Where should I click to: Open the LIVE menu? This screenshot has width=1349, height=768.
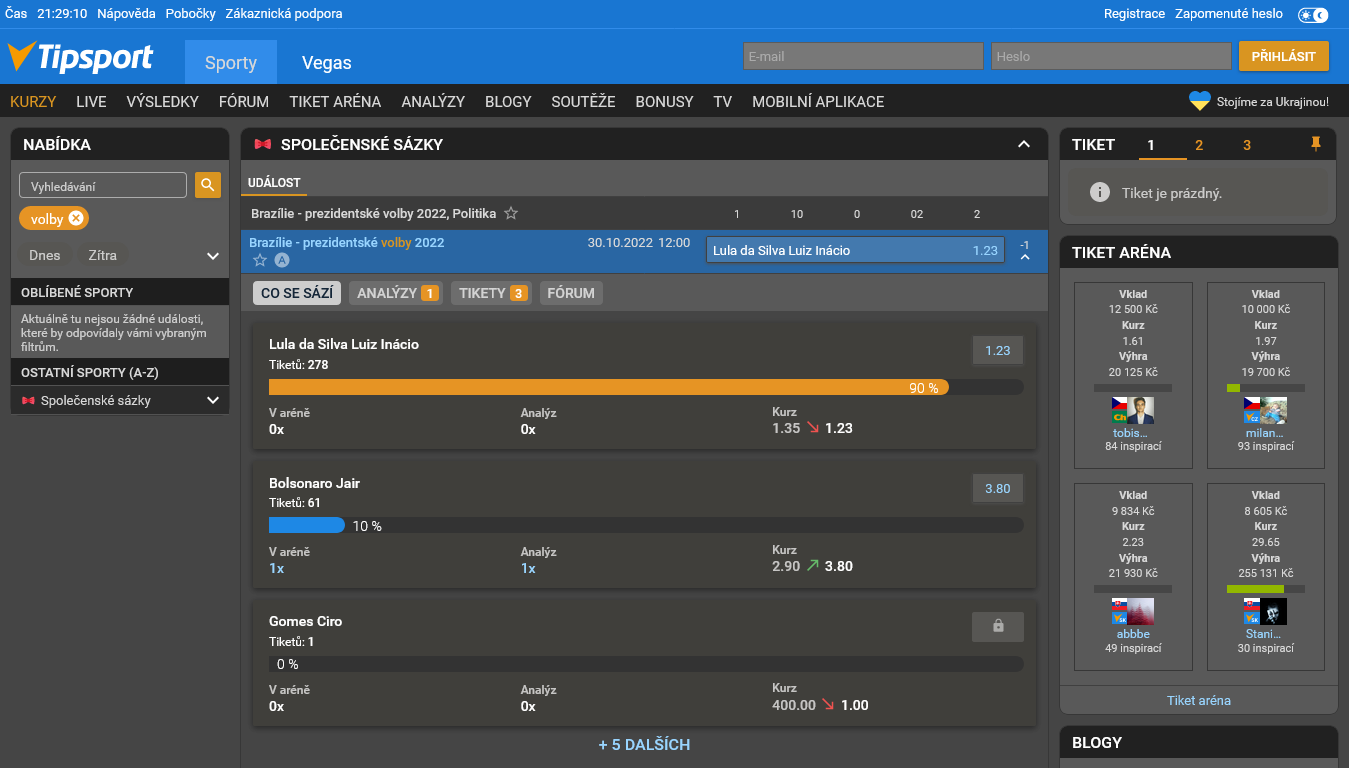[91, 101]
